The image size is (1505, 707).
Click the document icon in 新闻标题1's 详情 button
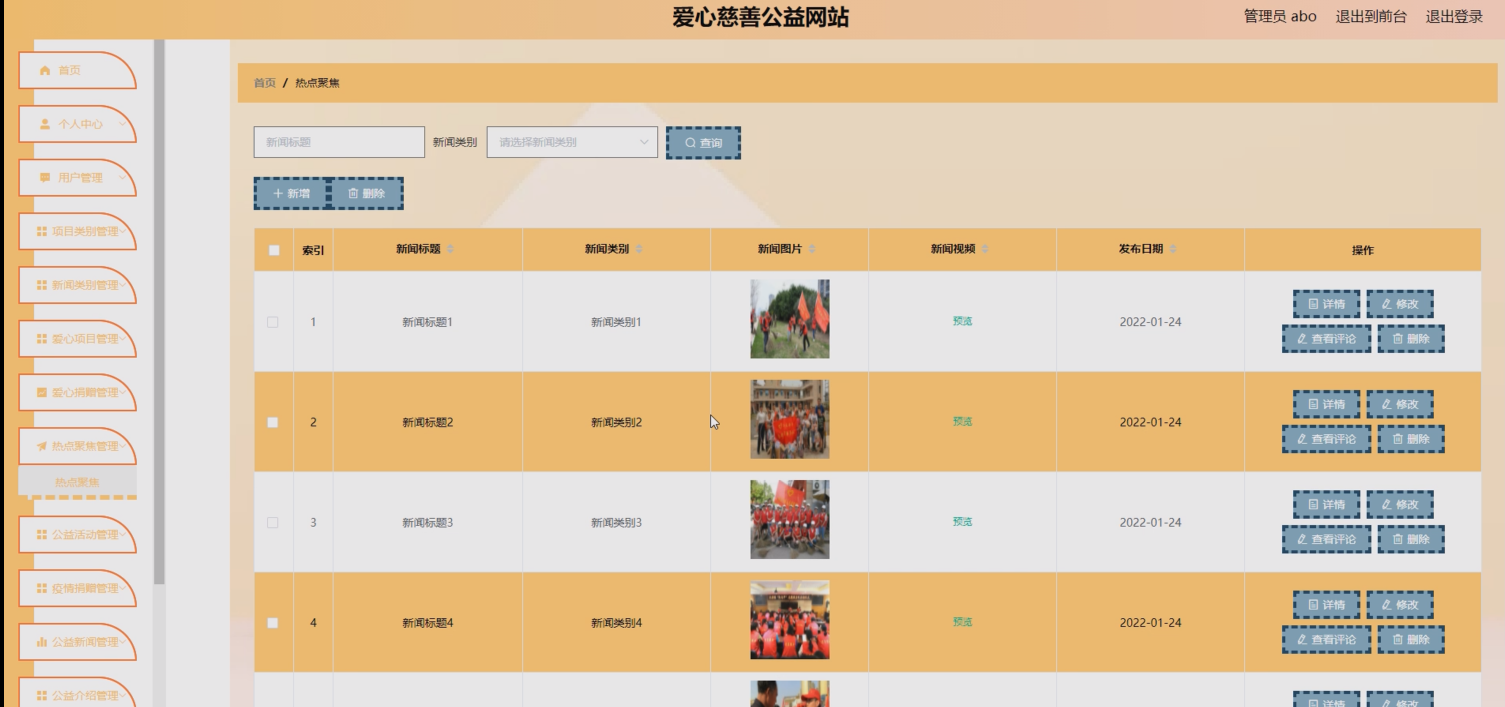pyautogui.click(x=1313, y=304)
